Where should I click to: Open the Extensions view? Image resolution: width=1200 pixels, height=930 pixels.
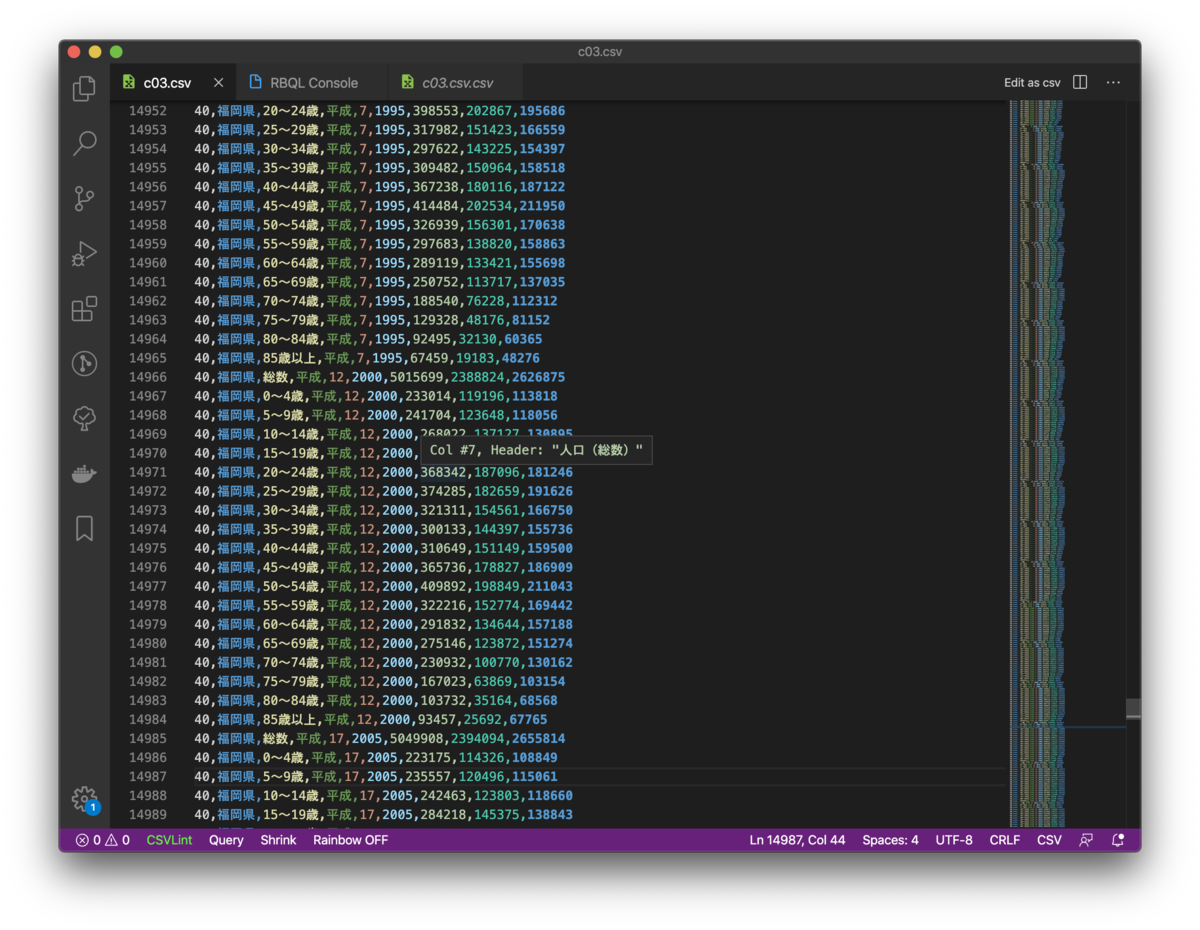pyautogui.click(x=84, y=309)
